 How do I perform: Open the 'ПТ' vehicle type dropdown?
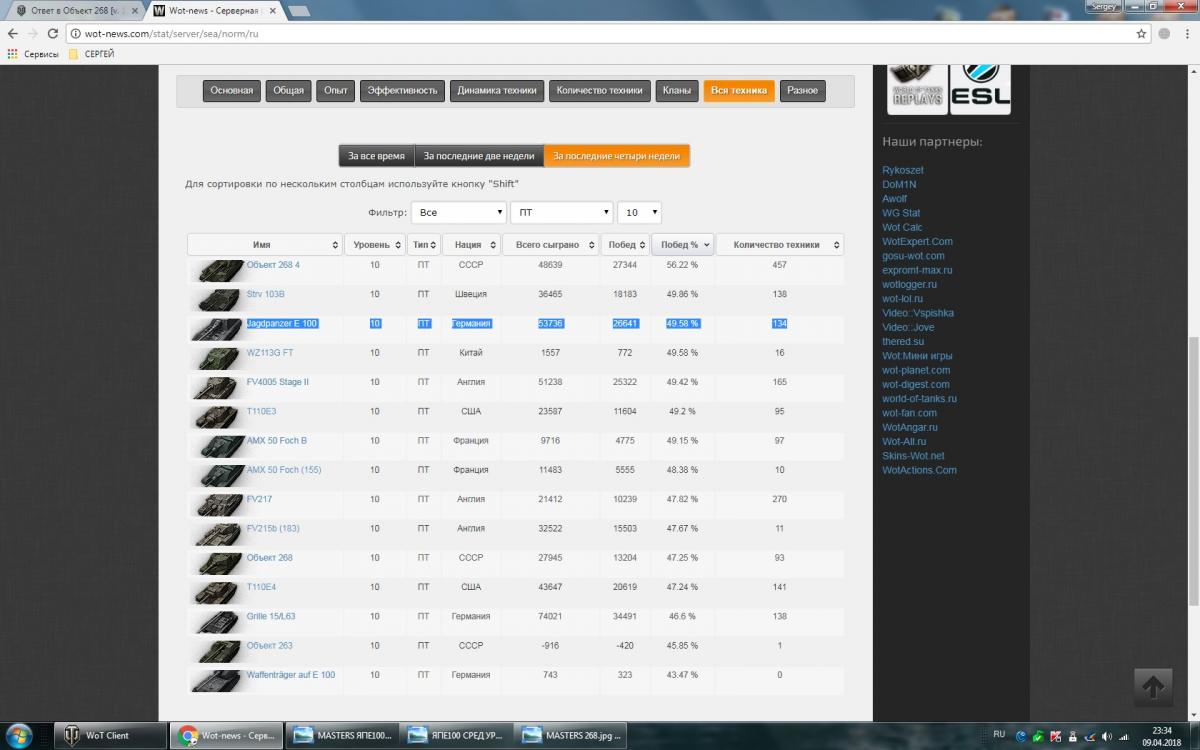pos(561,213)
